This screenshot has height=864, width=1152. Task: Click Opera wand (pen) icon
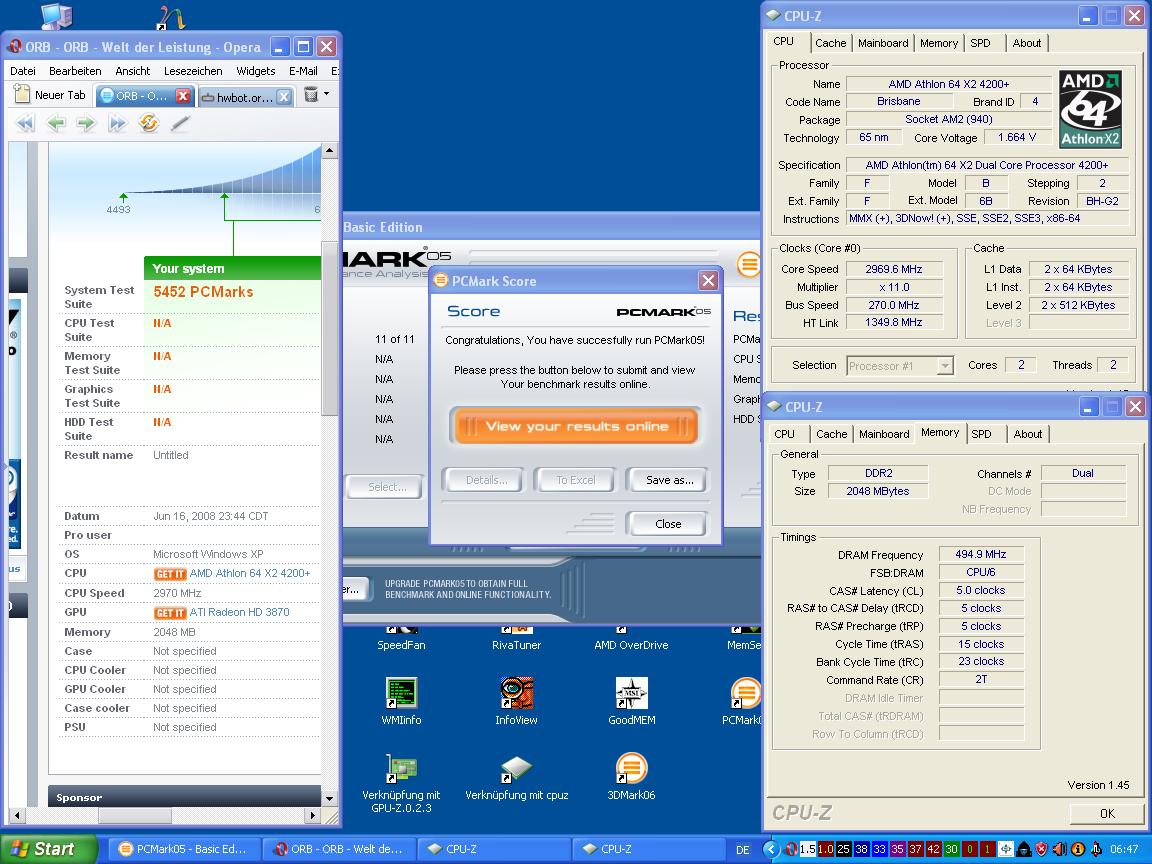(x=180, y=123)
